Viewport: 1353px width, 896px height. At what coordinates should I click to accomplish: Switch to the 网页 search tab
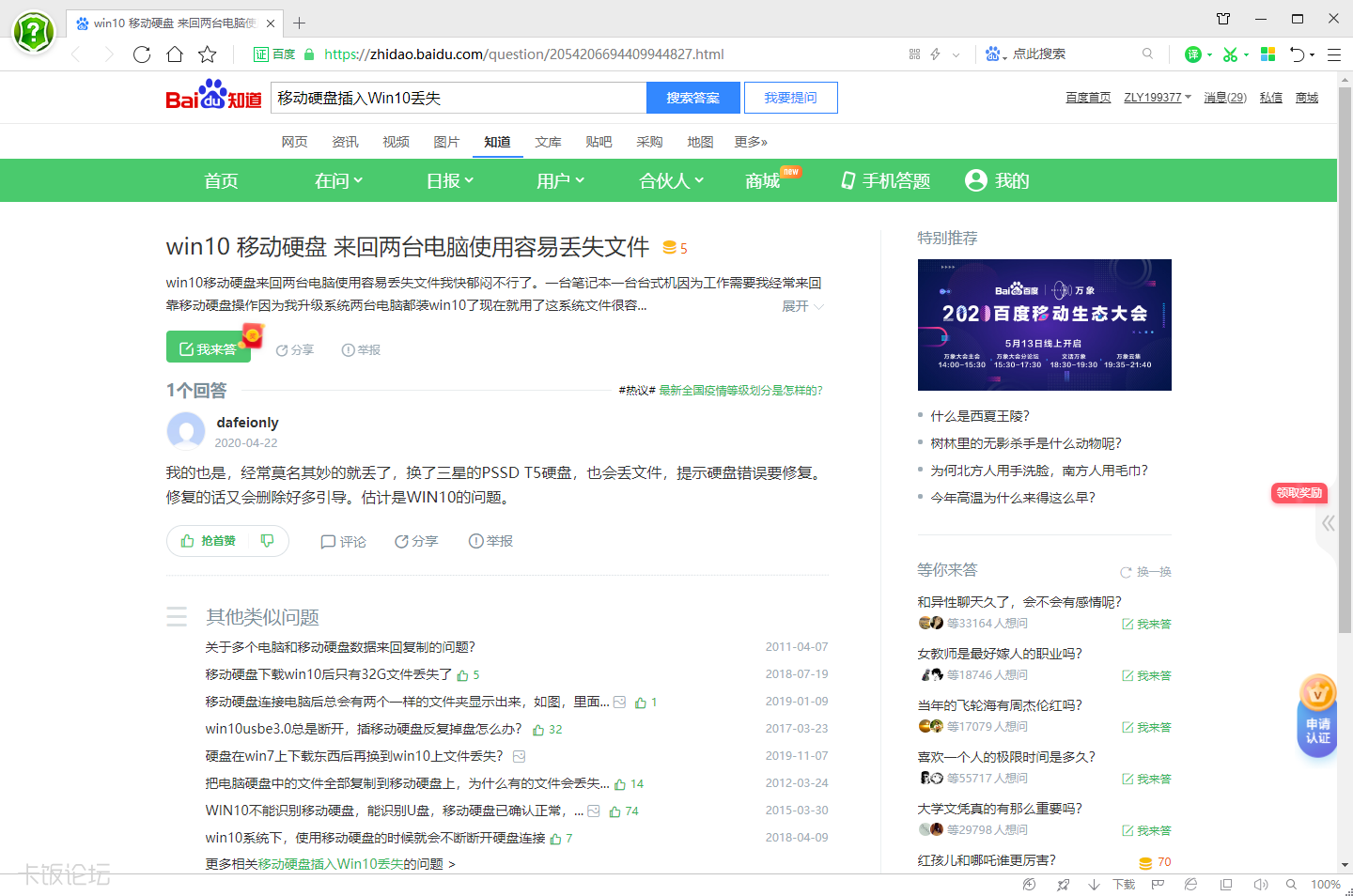[x=294, y=142]
